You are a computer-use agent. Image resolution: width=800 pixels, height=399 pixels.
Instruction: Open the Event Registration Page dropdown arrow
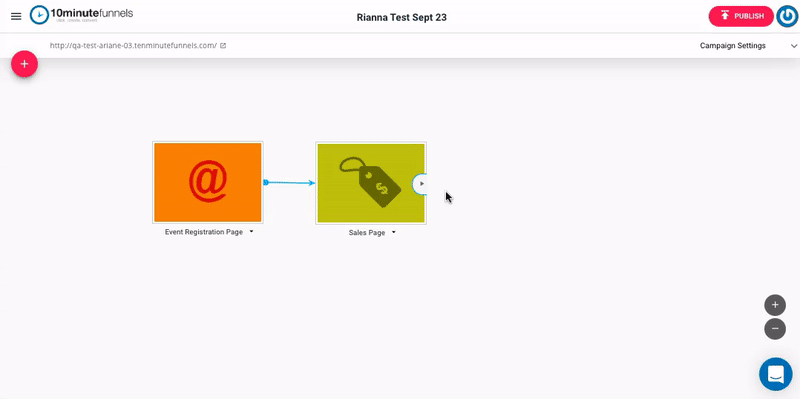coord(252,232)
